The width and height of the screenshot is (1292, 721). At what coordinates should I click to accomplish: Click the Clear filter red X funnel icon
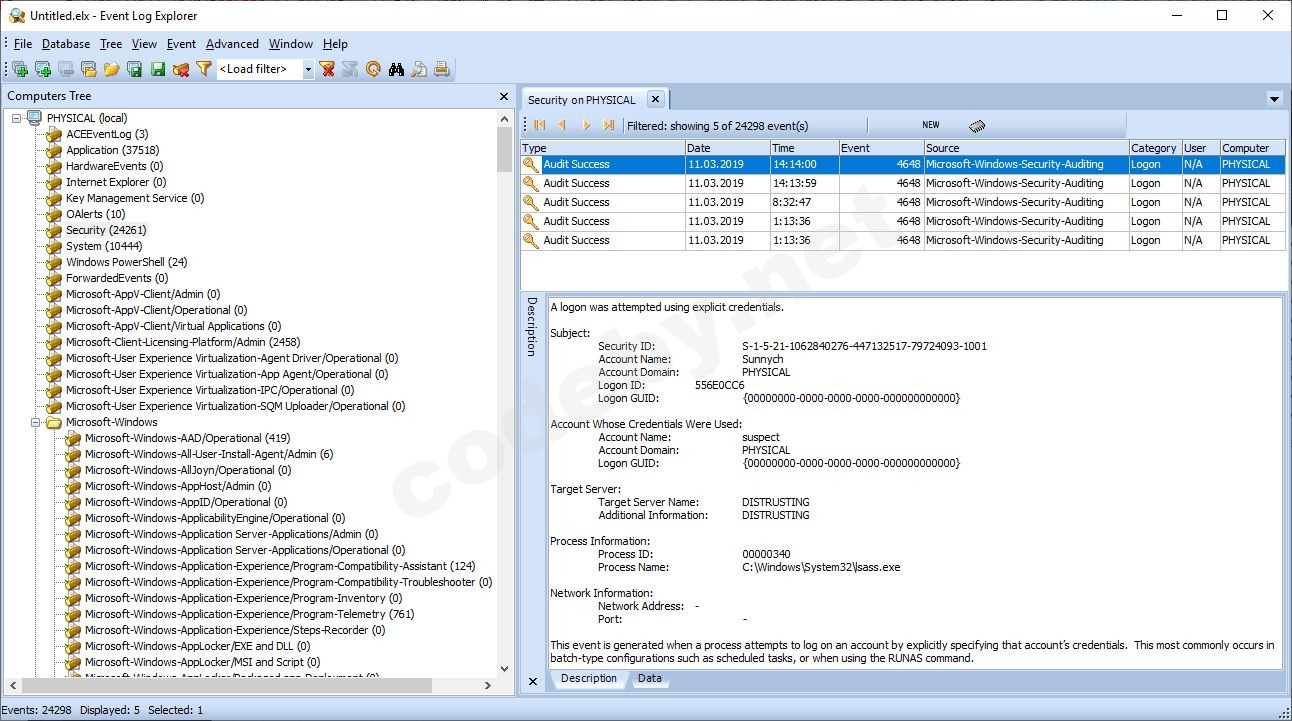[327, 69]
